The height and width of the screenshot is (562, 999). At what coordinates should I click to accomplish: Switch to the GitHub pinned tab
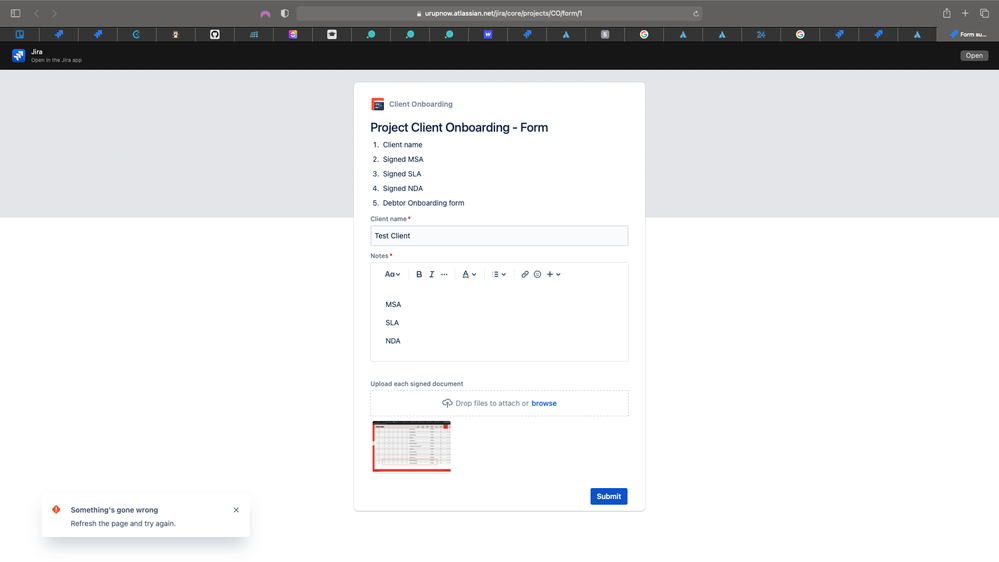[215, 34]
